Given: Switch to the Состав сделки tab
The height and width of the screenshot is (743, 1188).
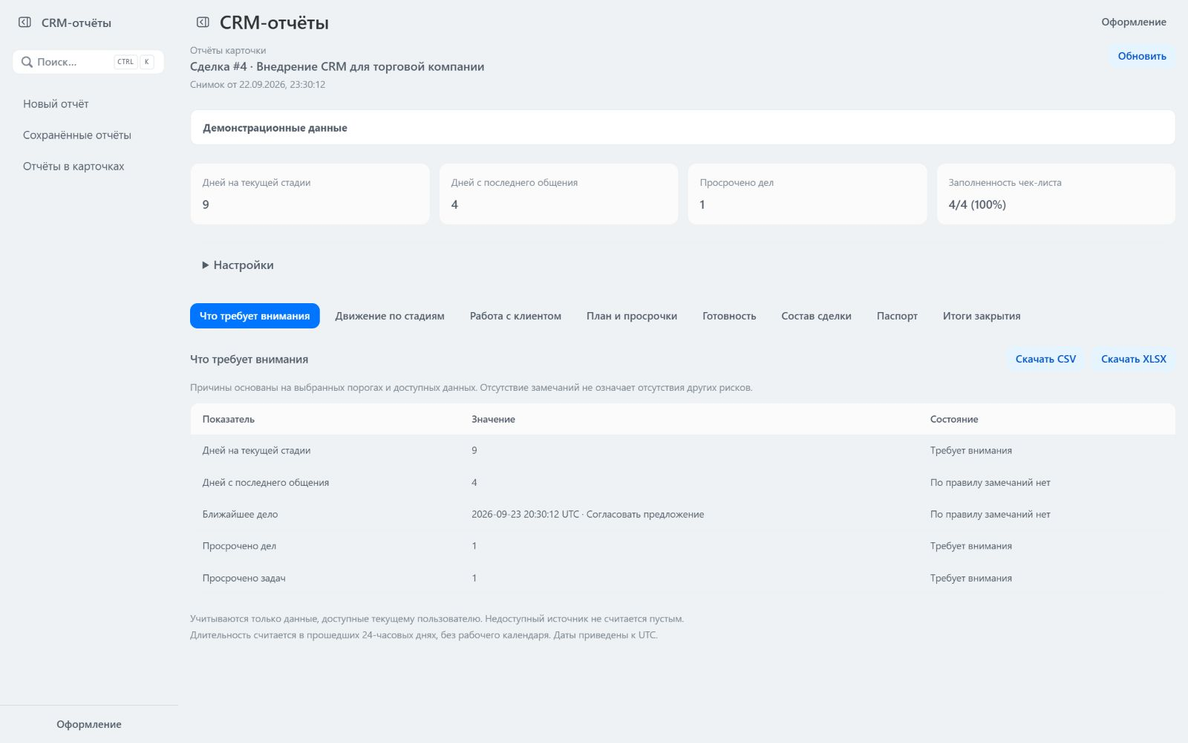Looking at the screenshot, I should tap(816, 316).
